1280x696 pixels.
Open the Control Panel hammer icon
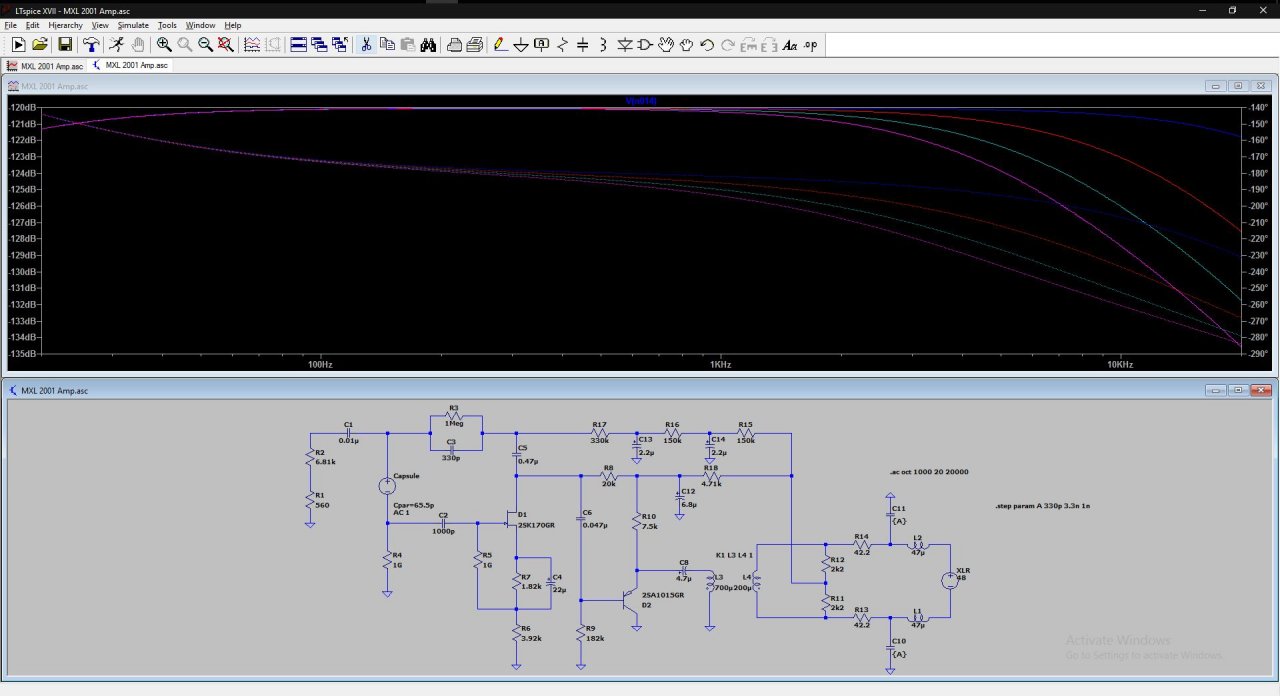click(x=91, y=45)
